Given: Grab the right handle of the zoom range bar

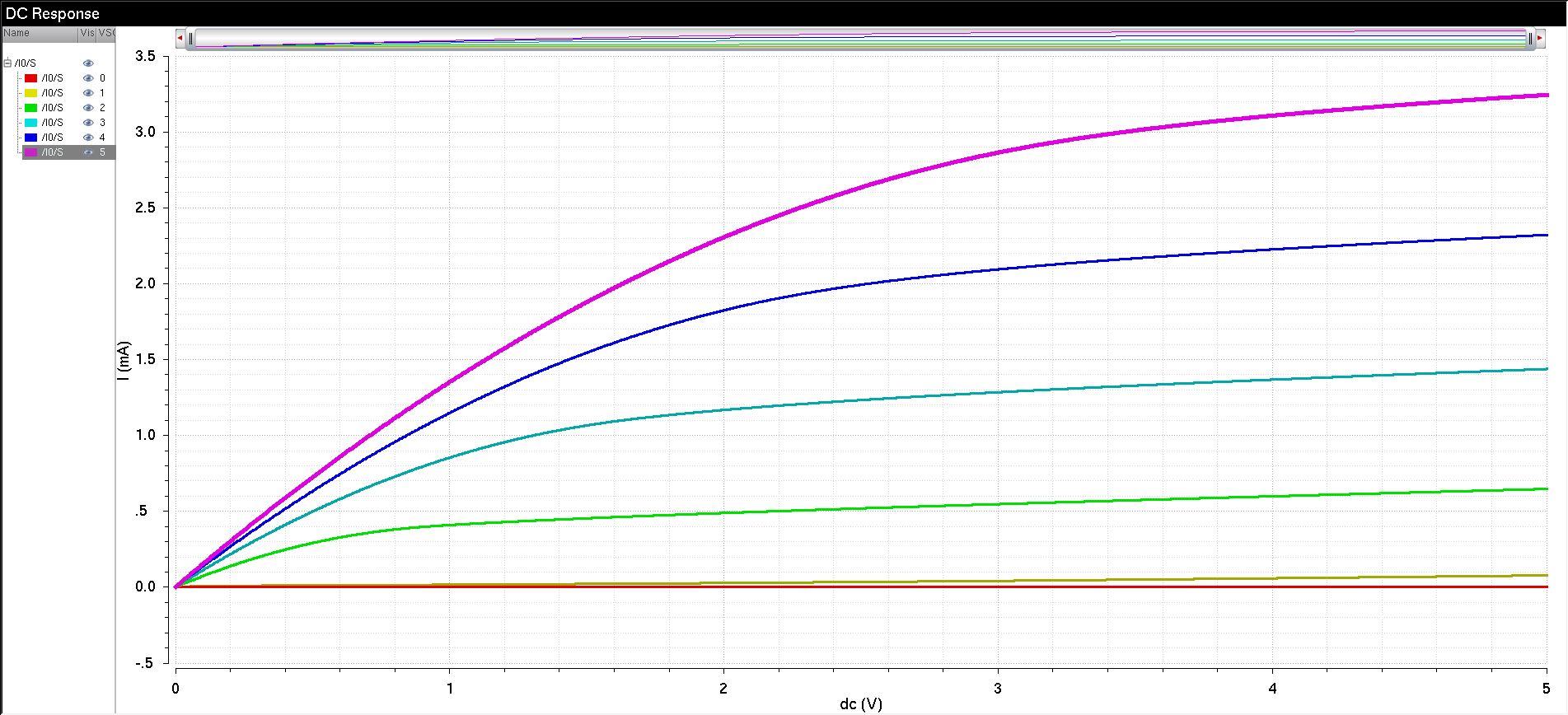Looking at the screenshot, I should point(1530,38).
